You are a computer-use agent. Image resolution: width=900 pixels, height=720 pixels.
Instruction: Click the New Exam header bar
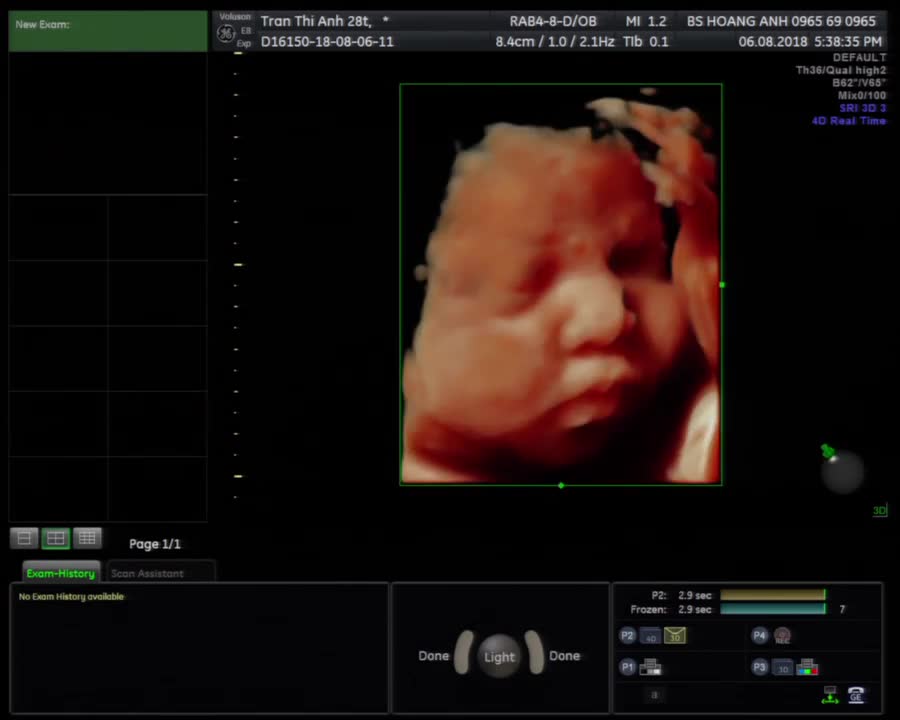pos(108,31)
